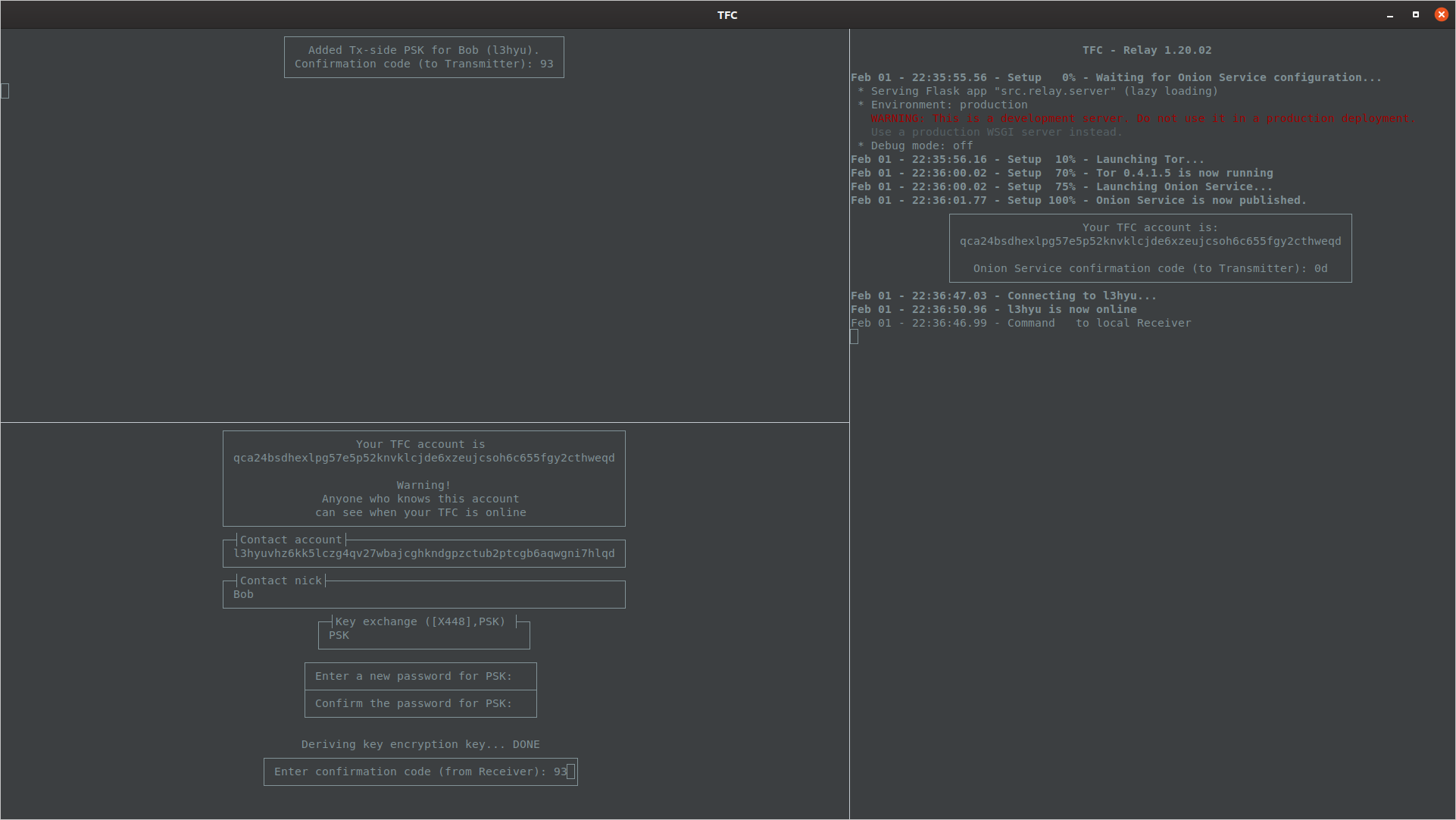Click the Contact nick field containing Bob
Image resolution: width=1456 pixels, height=820 pixels.
pos(424,594)
